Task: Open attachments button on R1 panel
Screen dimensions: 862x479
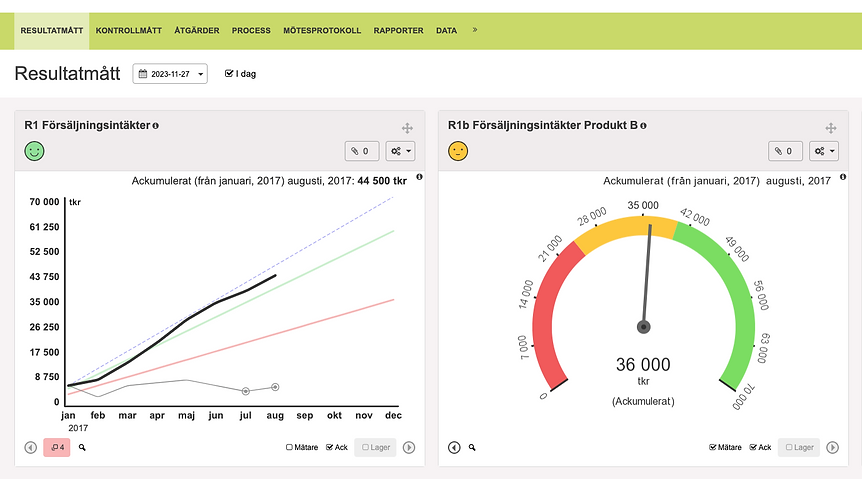Action: click(x=362, y=151)
